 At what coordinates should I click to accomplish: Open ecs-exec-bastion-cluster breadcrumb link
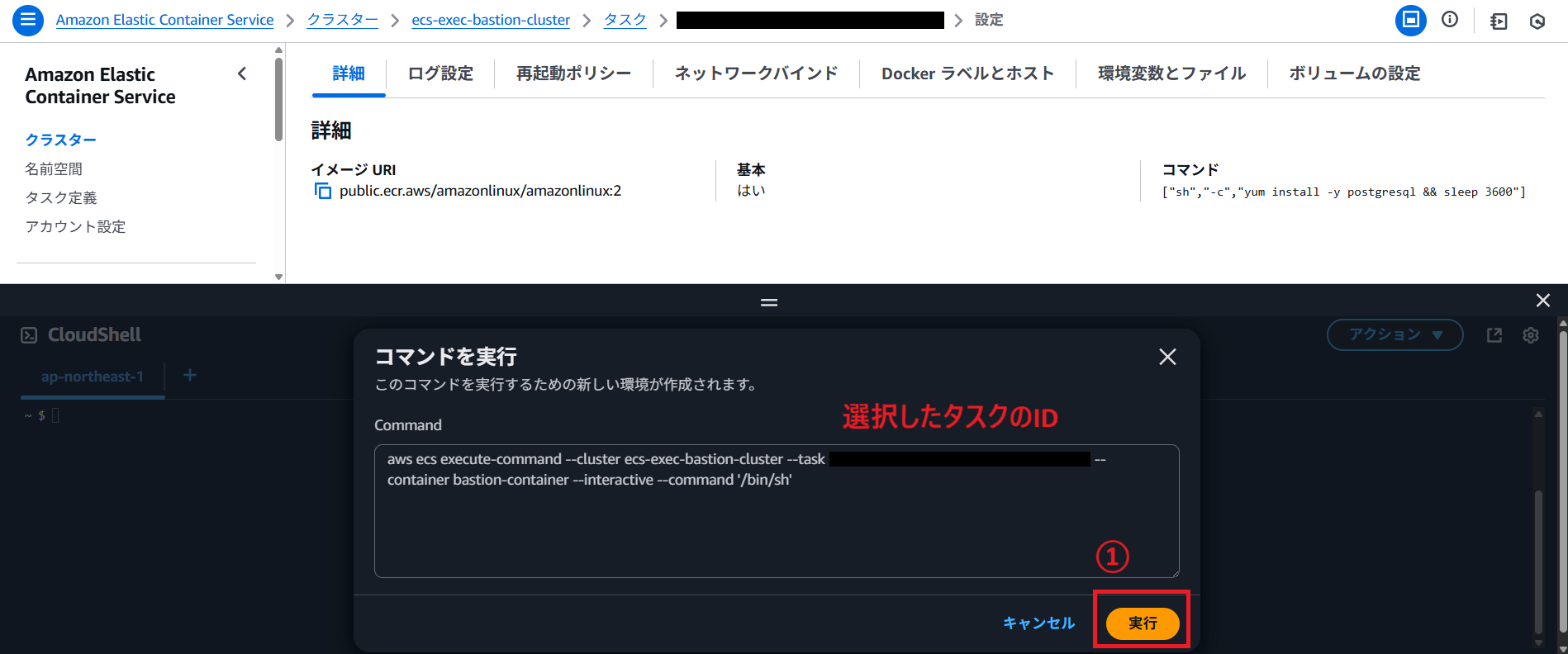point(491,20)
